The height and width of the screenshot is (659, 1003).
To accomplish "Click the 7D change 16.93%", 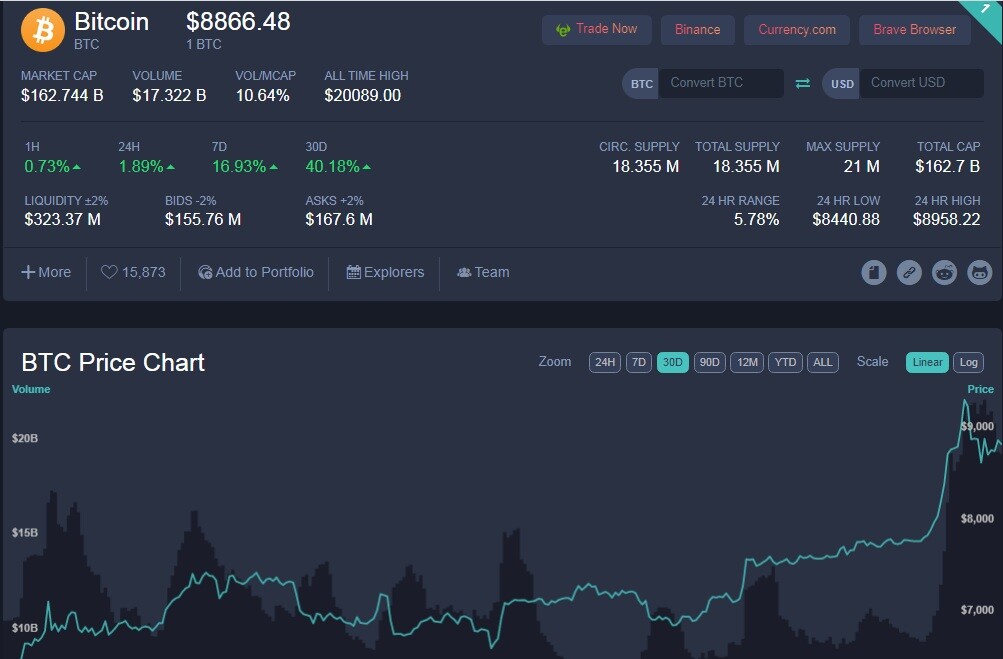I will 245,166.
